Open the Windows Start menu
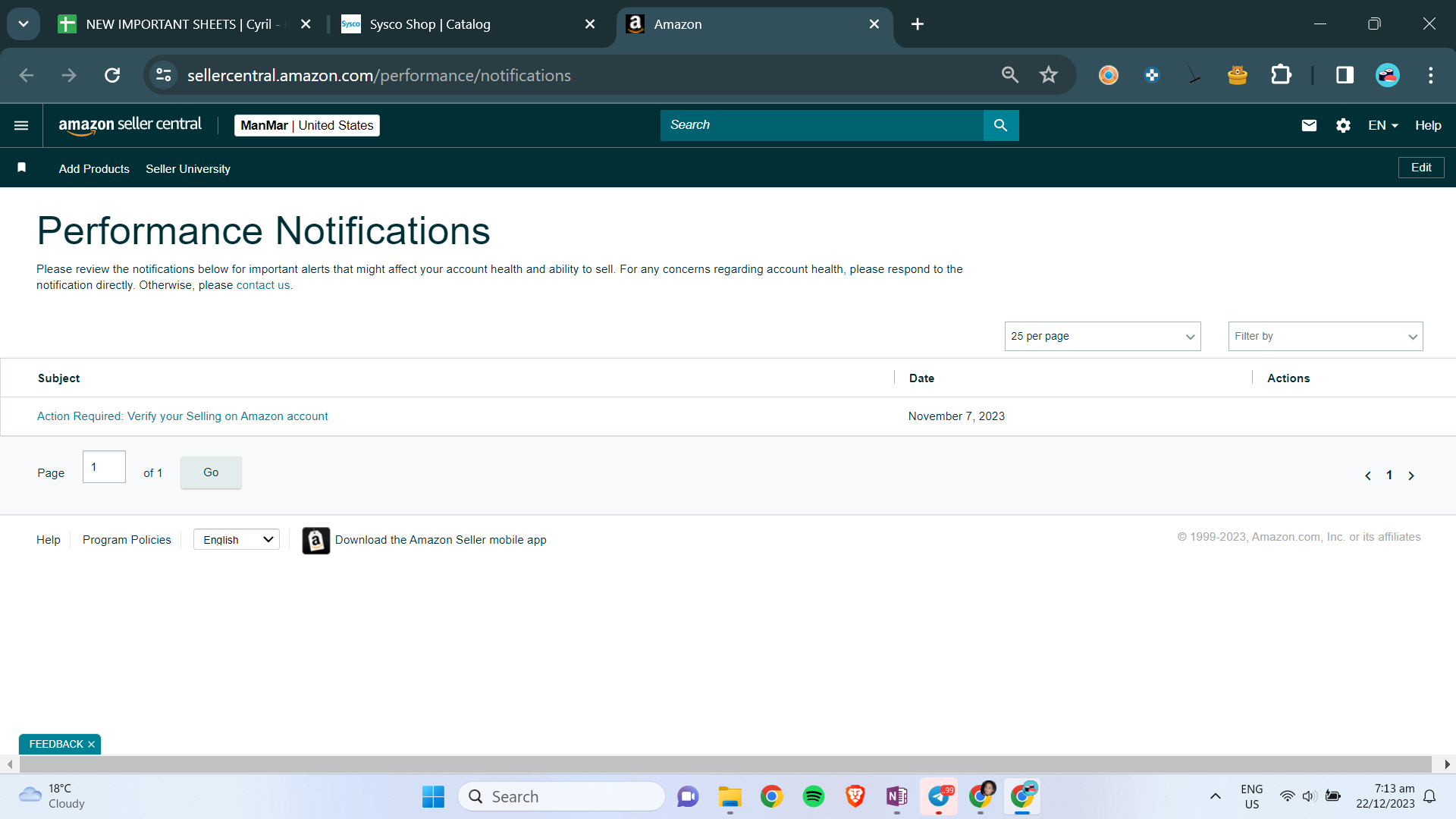1456x819 pixels. [x=433, y=796]
